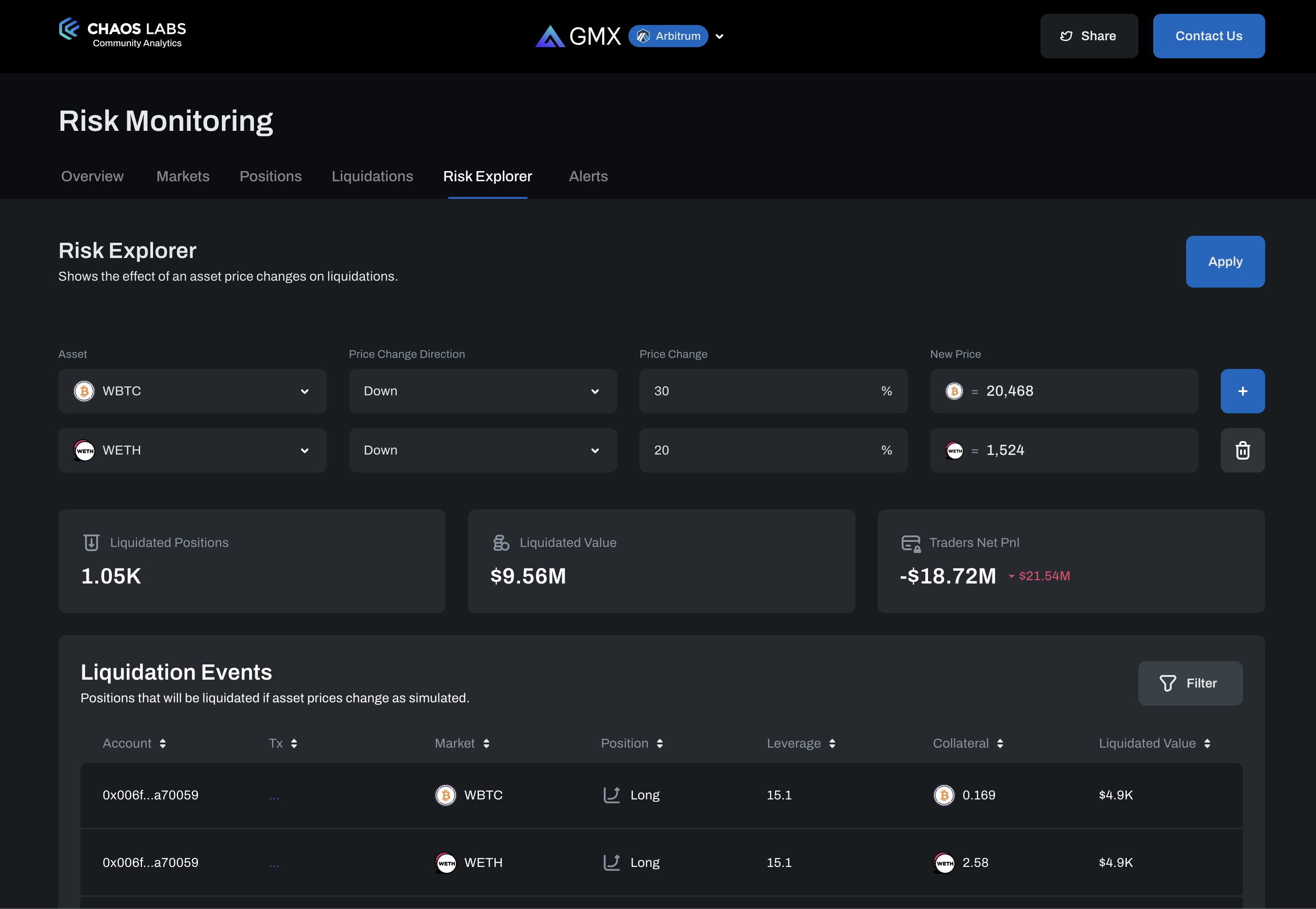
Task: Sort table by Collateral arrows
Action: pos(1000,744)
